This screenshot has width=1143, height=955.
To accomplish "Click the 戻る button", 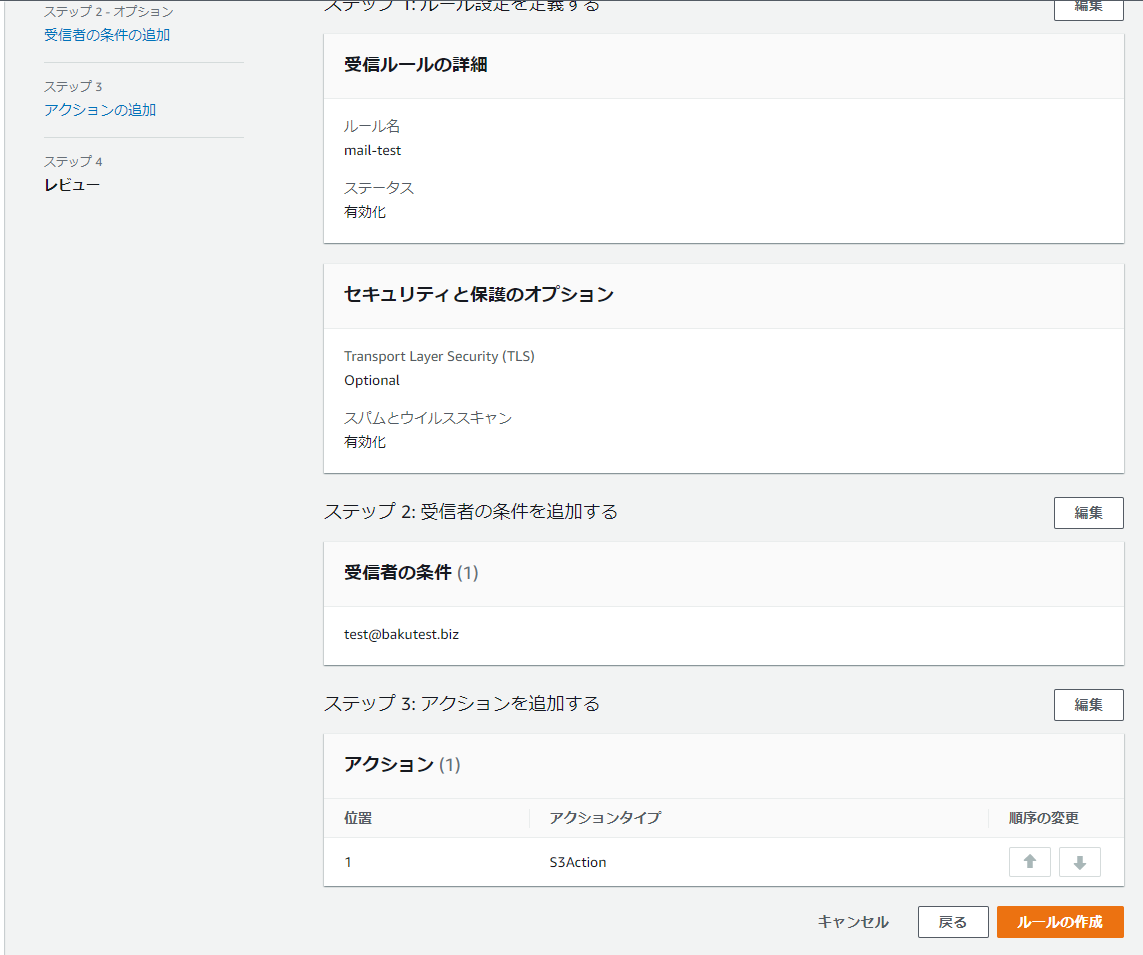I will click(x=953, y=921).
